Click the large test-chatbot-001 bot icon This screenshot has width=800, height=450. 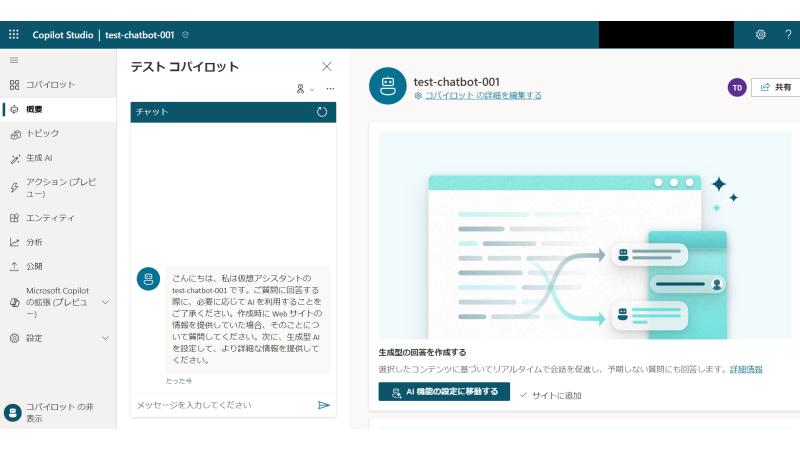pos(388,86)
